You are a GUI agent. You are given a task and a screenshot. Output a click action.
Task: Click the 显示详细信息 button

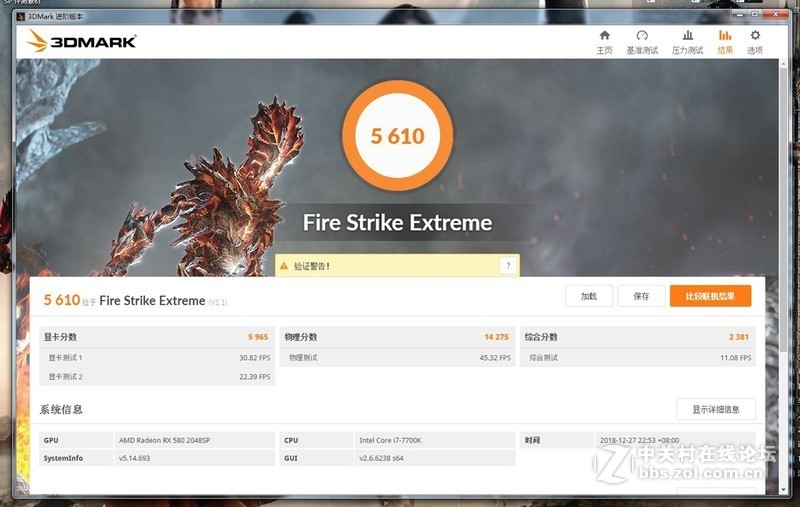(x=716, y=409)
